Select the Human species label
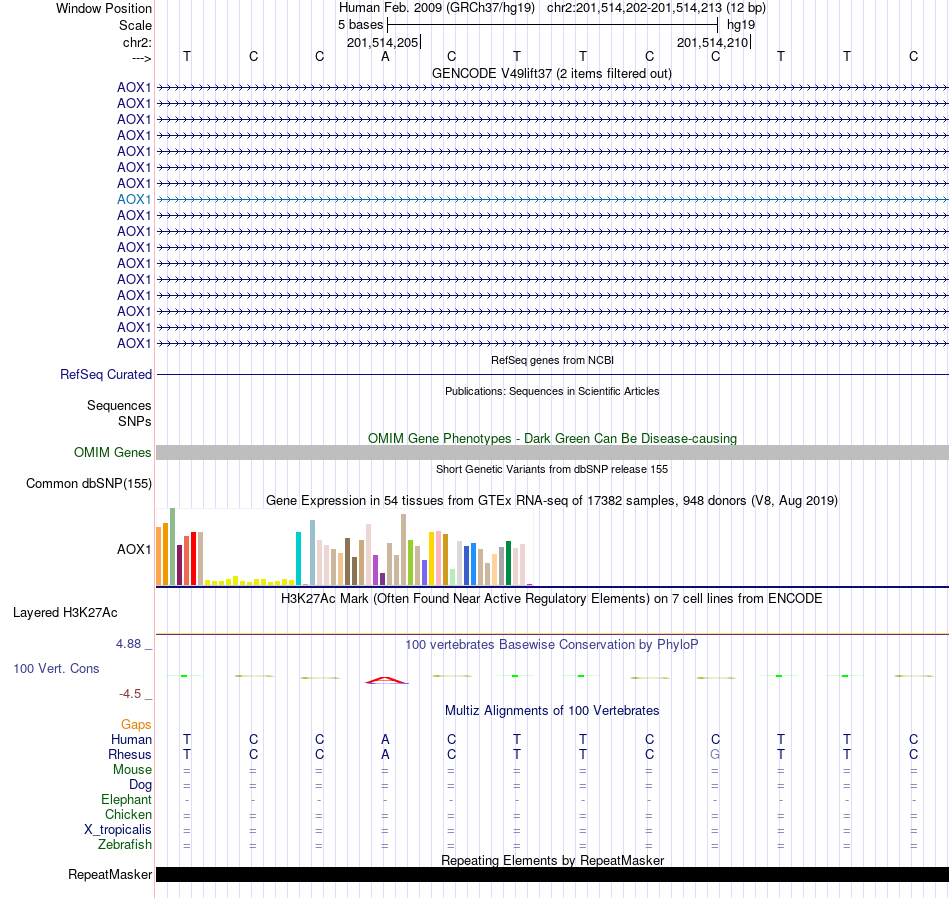The height and width of the screenshot is (898, 950). [x=131, y=739]
